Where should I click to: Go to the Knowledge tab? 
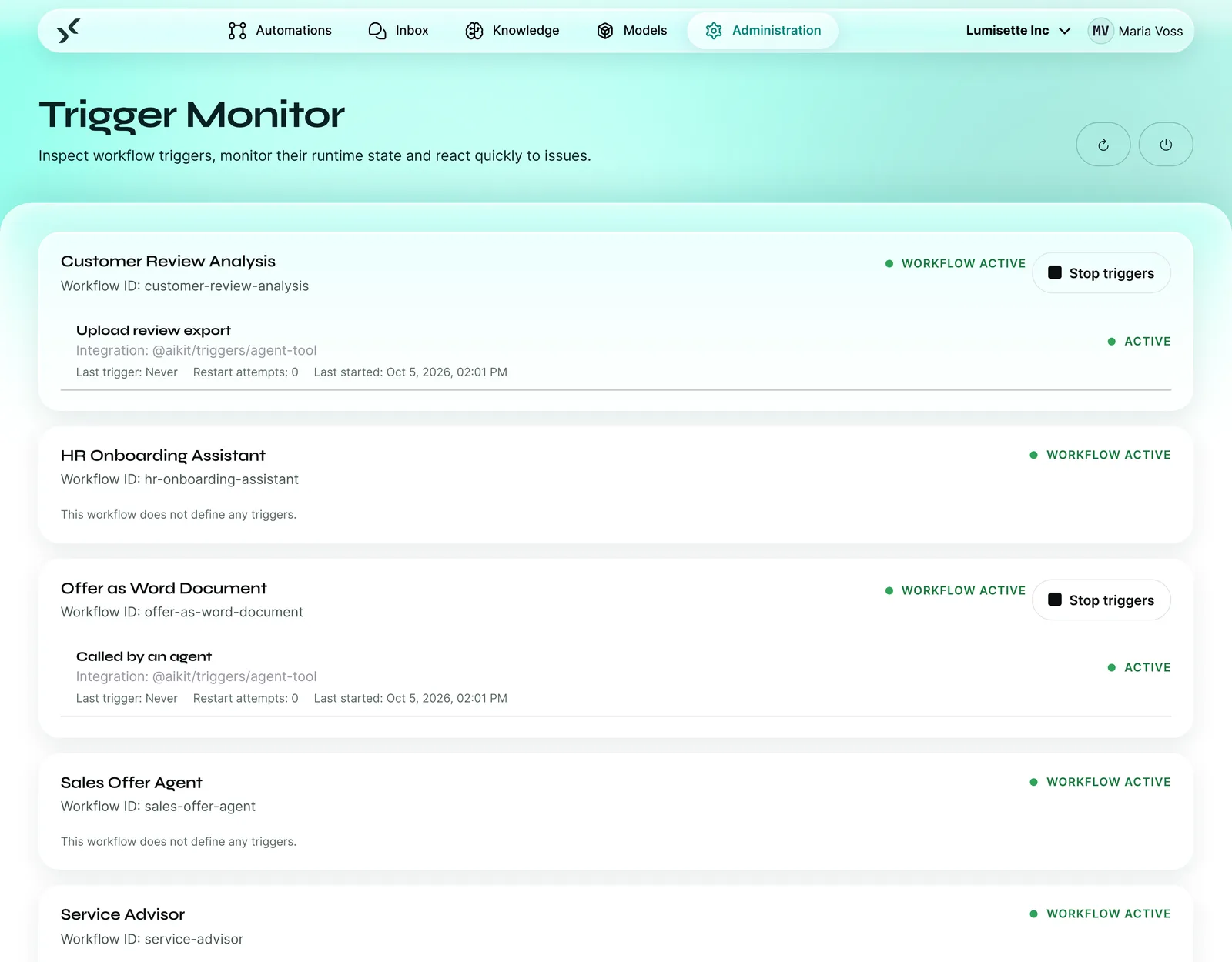[x=513, y=31]
